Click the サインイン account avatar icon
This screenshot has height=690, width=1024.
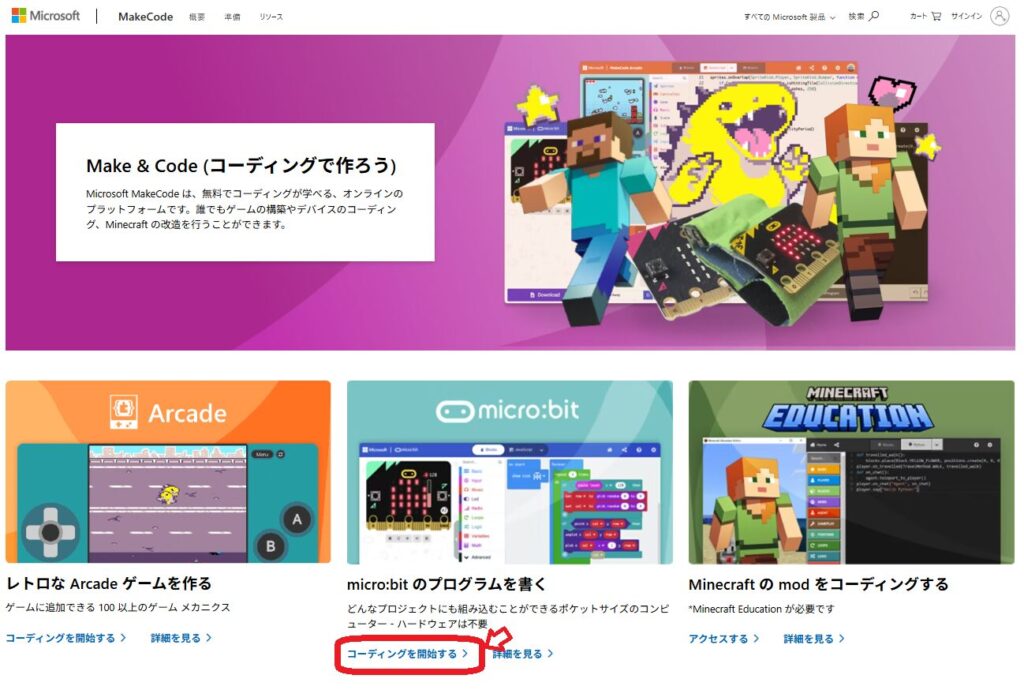(x=999, y=16)
